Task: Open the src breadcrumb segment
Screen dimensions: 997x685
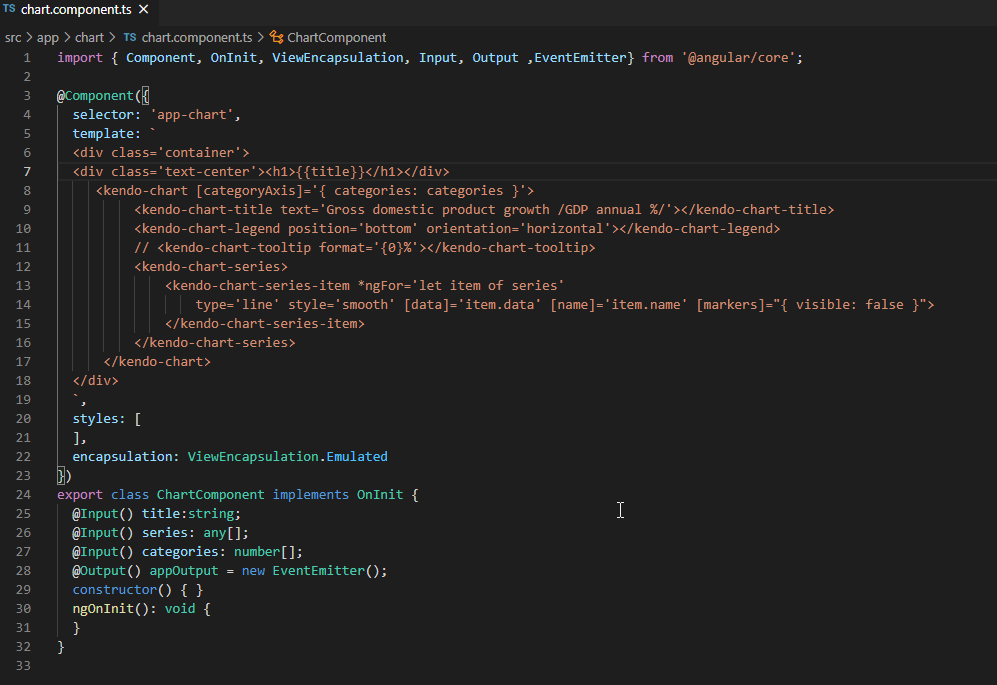Action: pyautogui.click(x=13, y=37)
